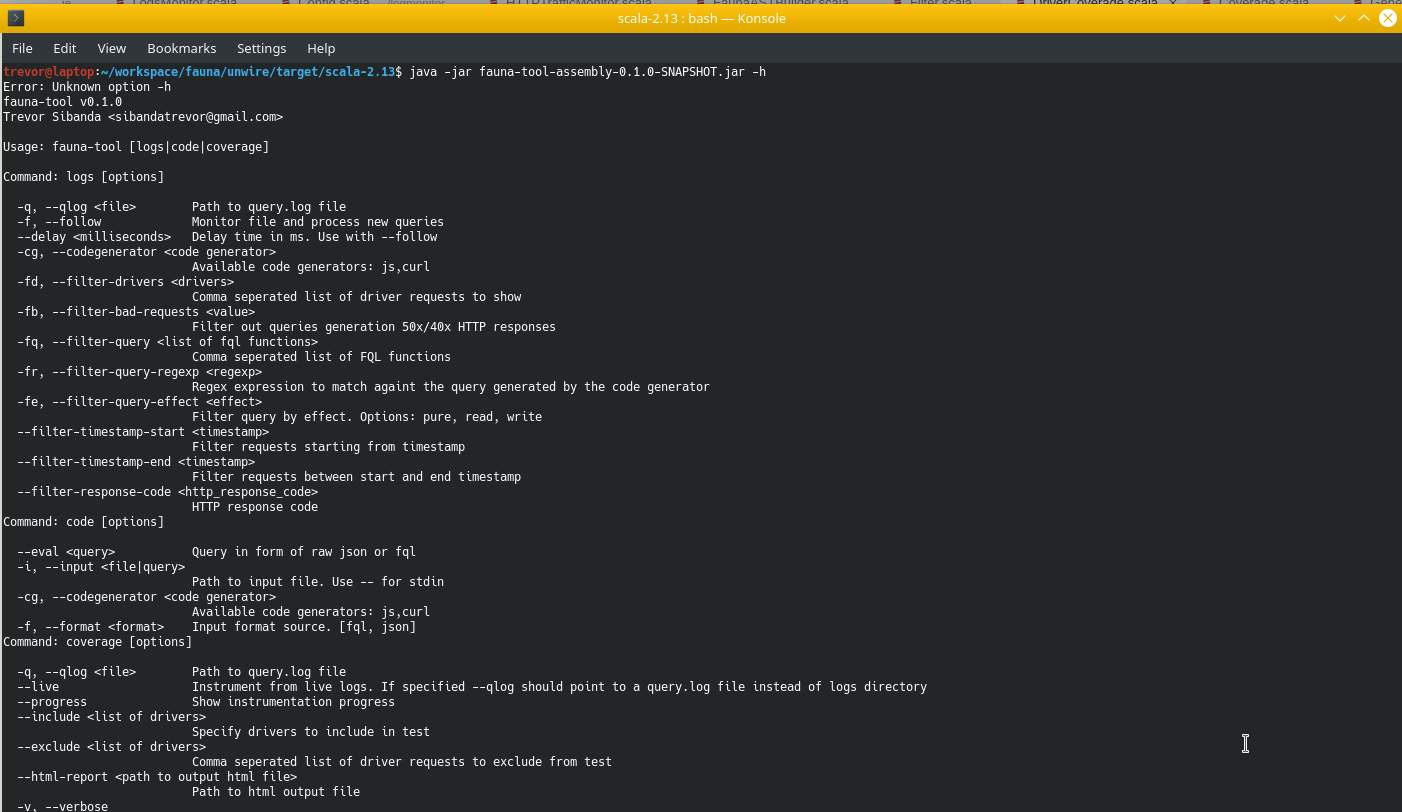
Task: Click the '--live' option text
Action: pyautogui.click(x=38, y=687)
